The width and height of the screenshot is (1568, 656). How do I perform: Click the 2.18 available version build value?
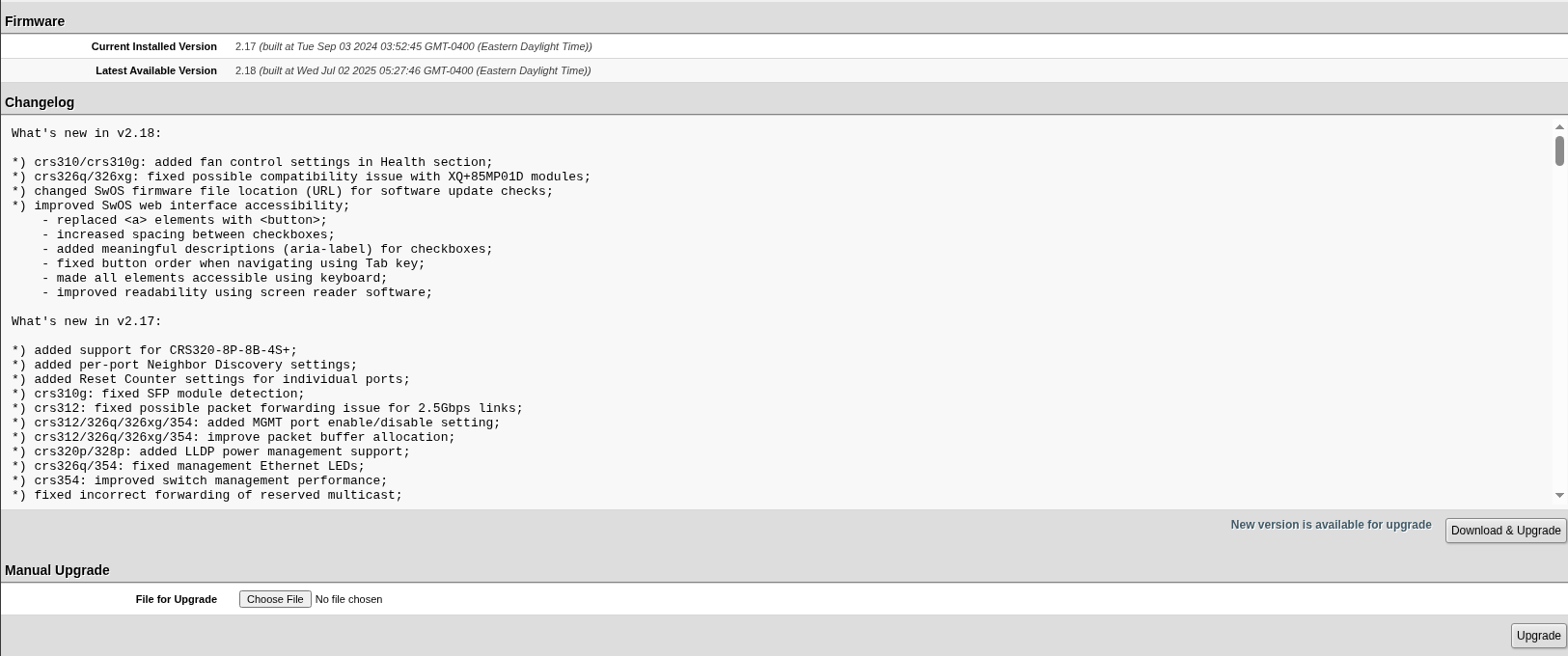point(413,70)
